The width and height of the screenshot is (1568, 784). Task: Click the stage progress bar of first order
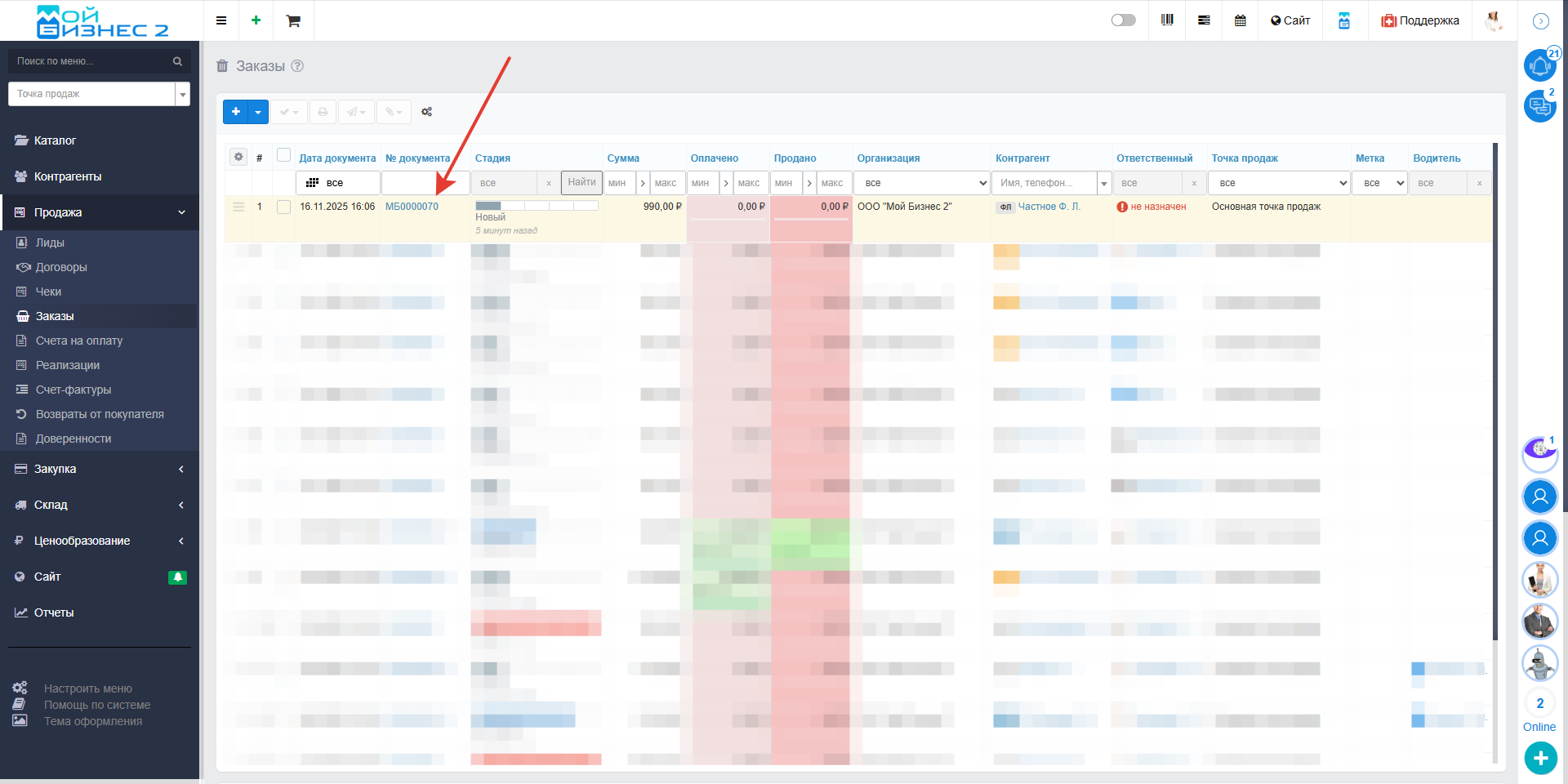[x=537, y=206]
